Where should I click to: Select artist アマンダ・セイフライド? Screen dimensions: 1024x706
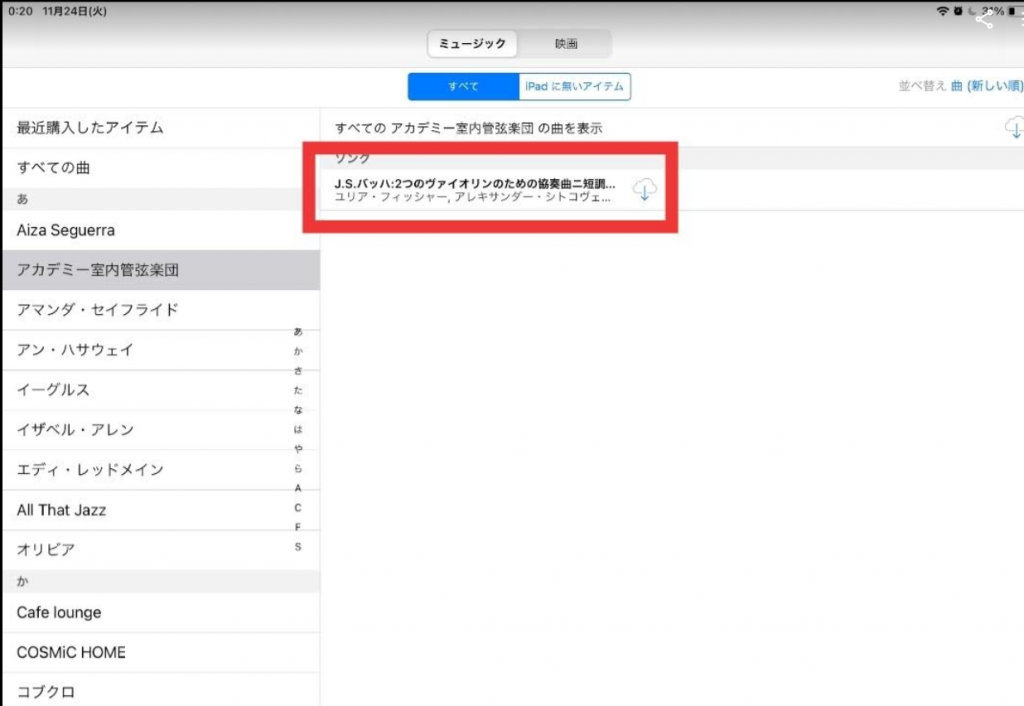point(161,310)
